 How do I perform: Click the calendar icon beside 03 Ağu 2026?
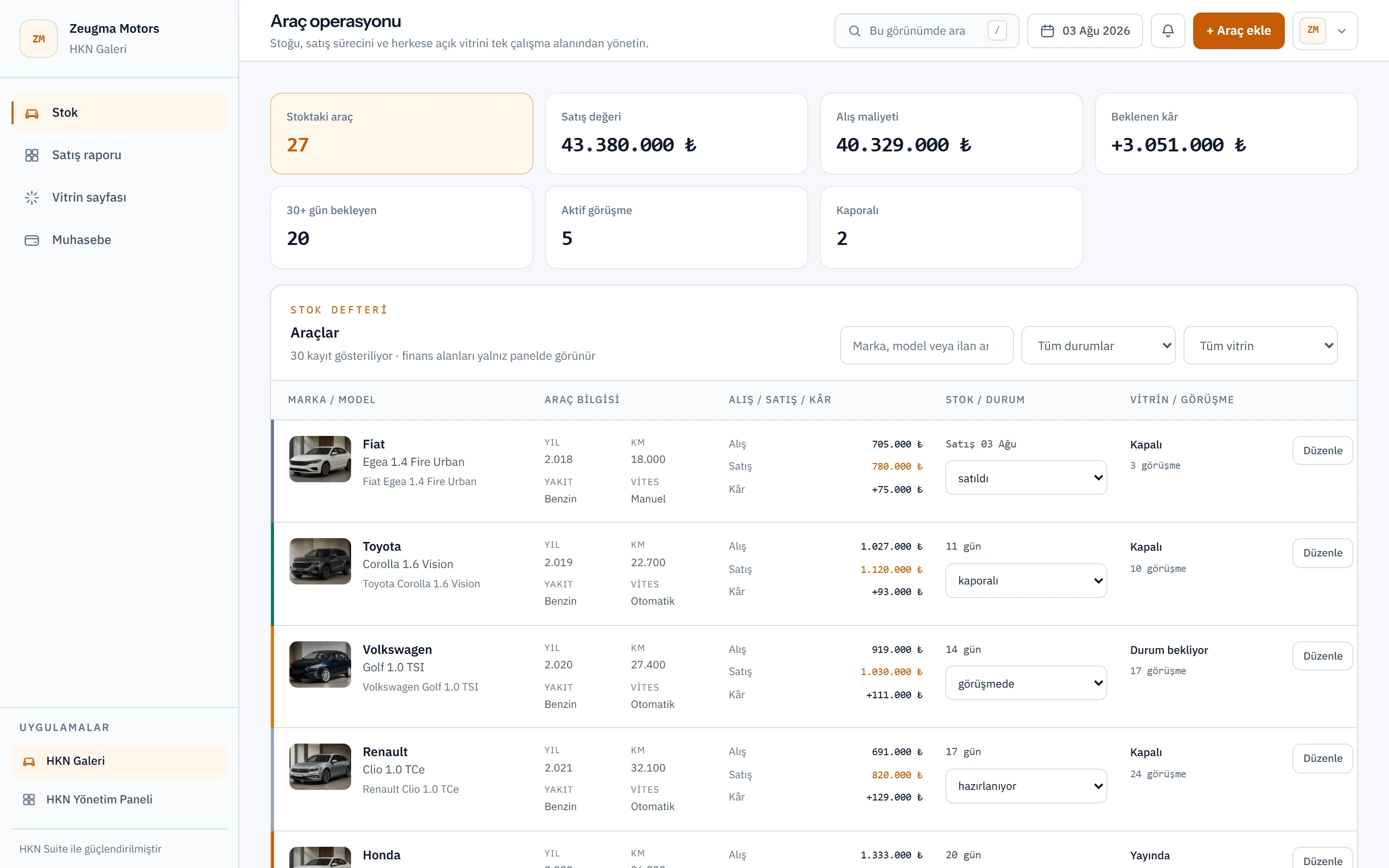(1048, 31)
